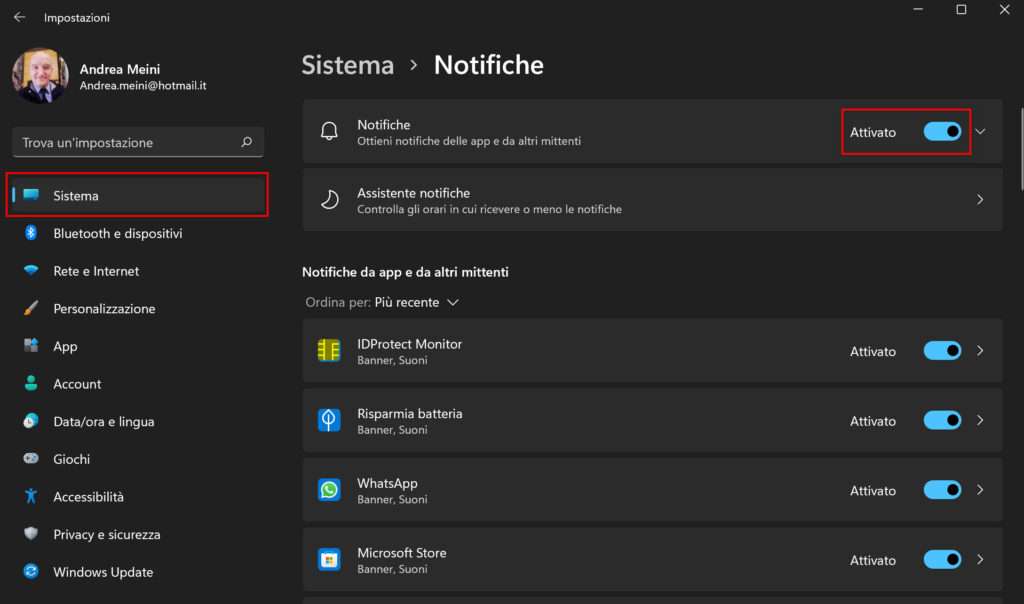Screen dimensions: 1024x604
Task: Click the Microsoft Store app icon
Action: 328,560
